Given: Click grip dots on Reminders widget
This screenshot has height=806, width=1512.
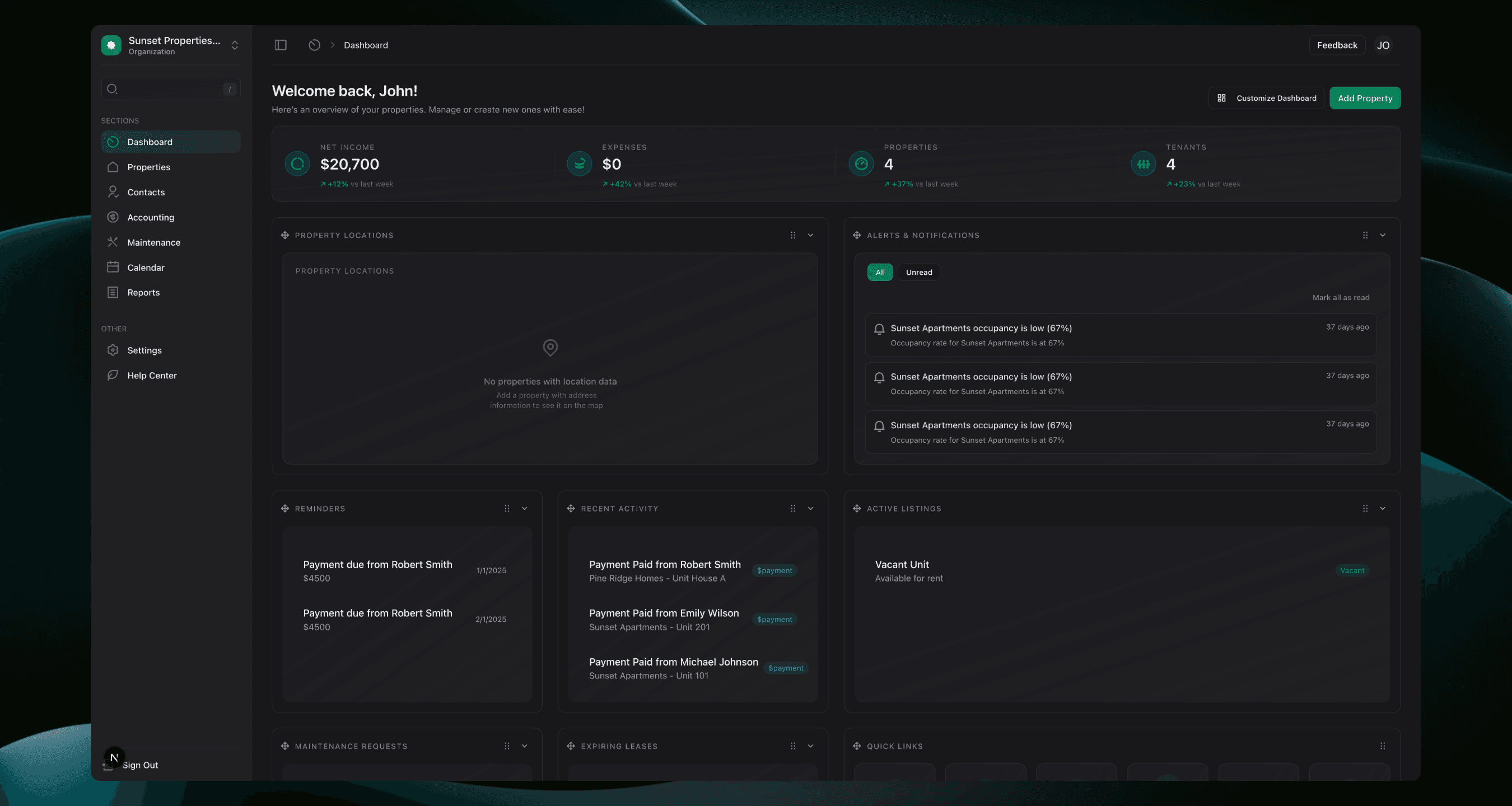Looking at the screenshot, I should coord(507,509).
